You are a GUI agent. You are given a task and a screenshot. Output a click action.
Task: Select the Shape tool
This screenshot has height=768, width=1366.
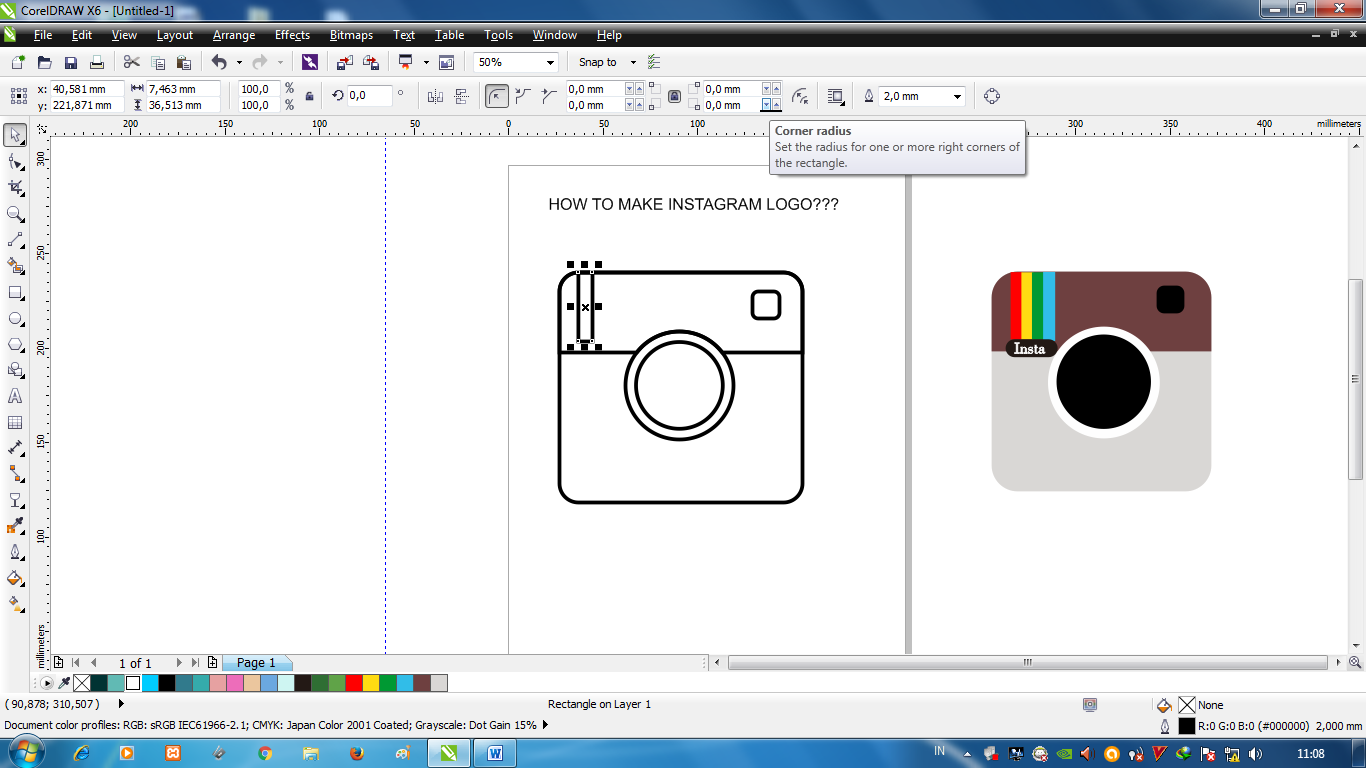(x=15, y=161)
